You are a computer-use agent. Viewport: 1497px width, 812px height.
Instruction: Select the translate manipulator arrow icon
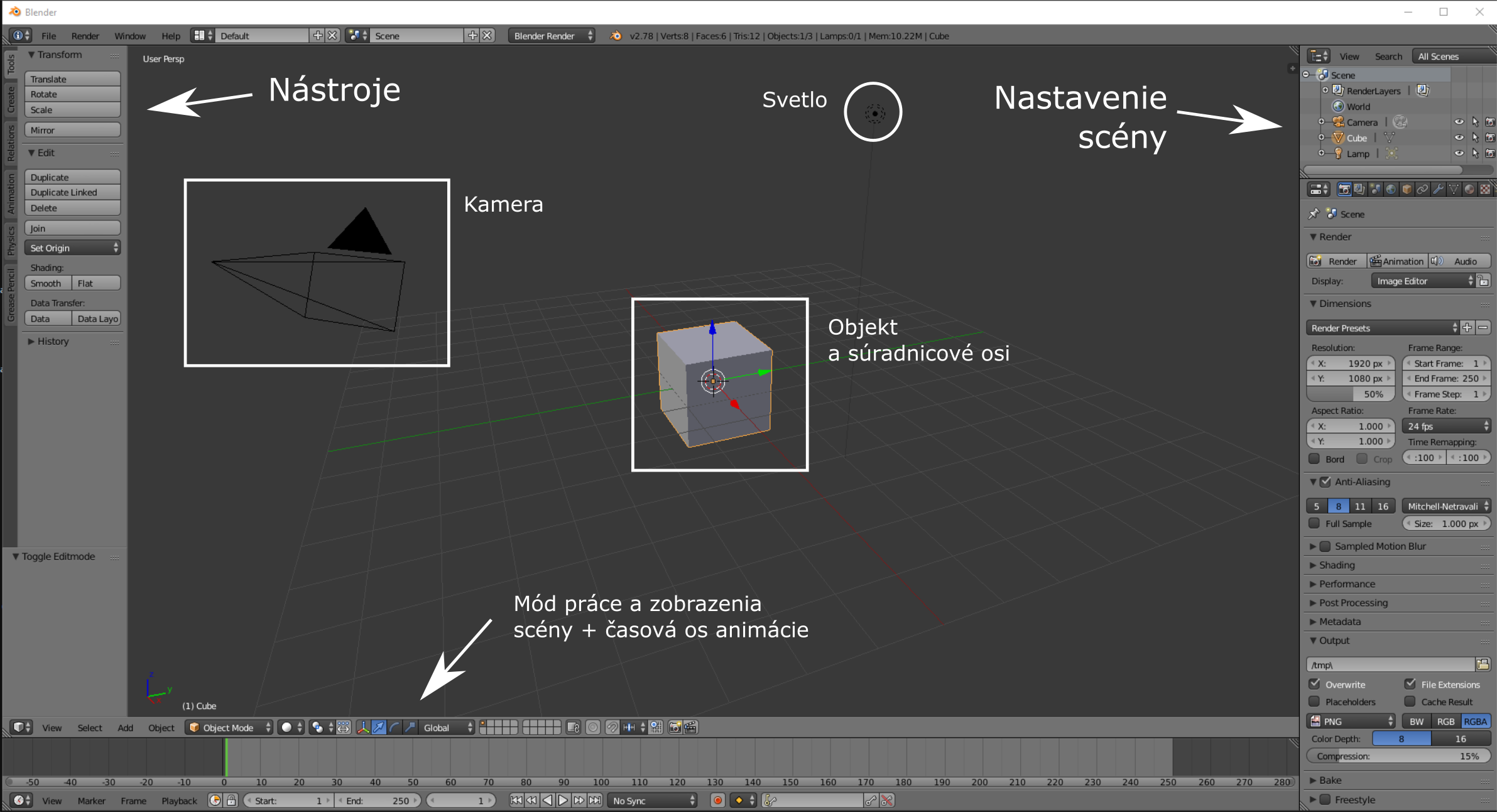pos(379,727)
